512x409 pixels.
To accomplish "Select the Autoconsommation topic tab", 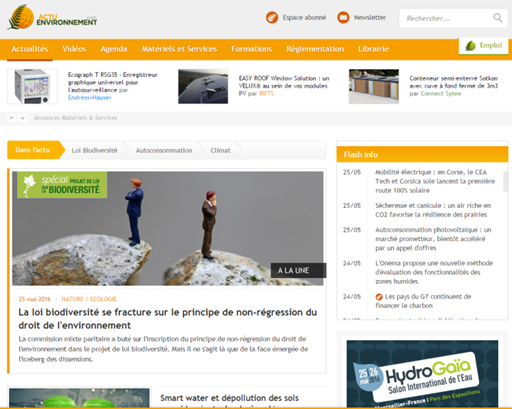I will coord(164,150).
